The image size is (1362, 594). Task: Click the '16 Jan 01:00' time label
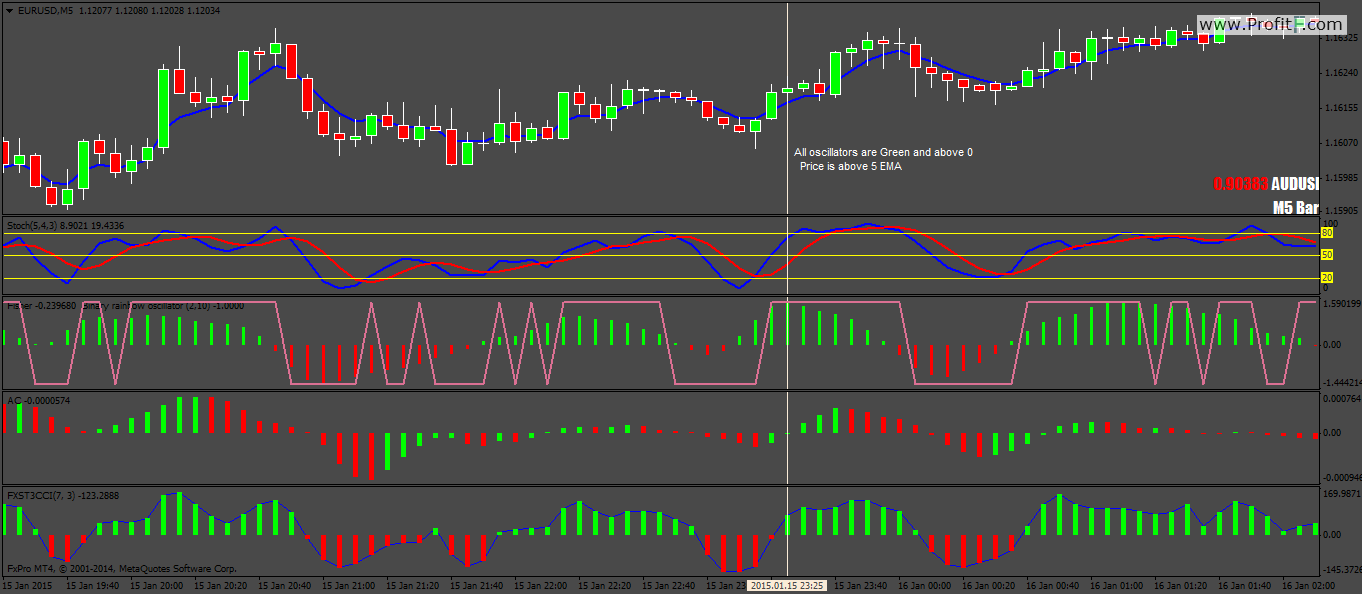tap(1117, 585)
